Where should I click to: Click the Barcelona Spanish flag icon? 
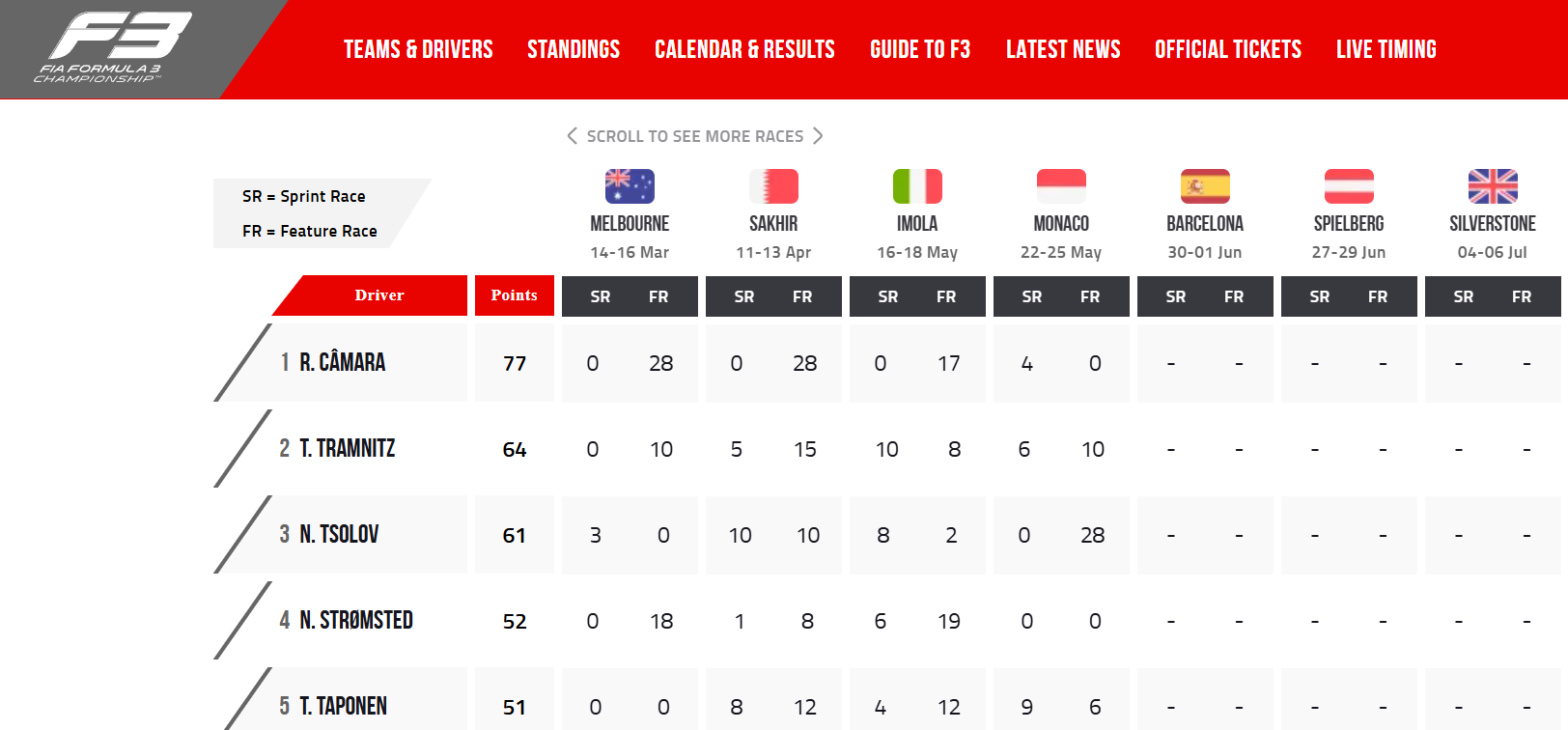1205,186
